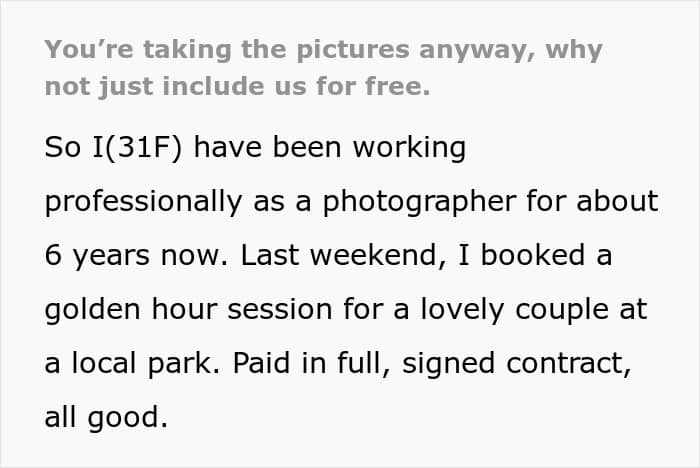Click the word "professionally" in the paragraph
Viewport: 700px width, 468px height.
(x=143, y=202)
